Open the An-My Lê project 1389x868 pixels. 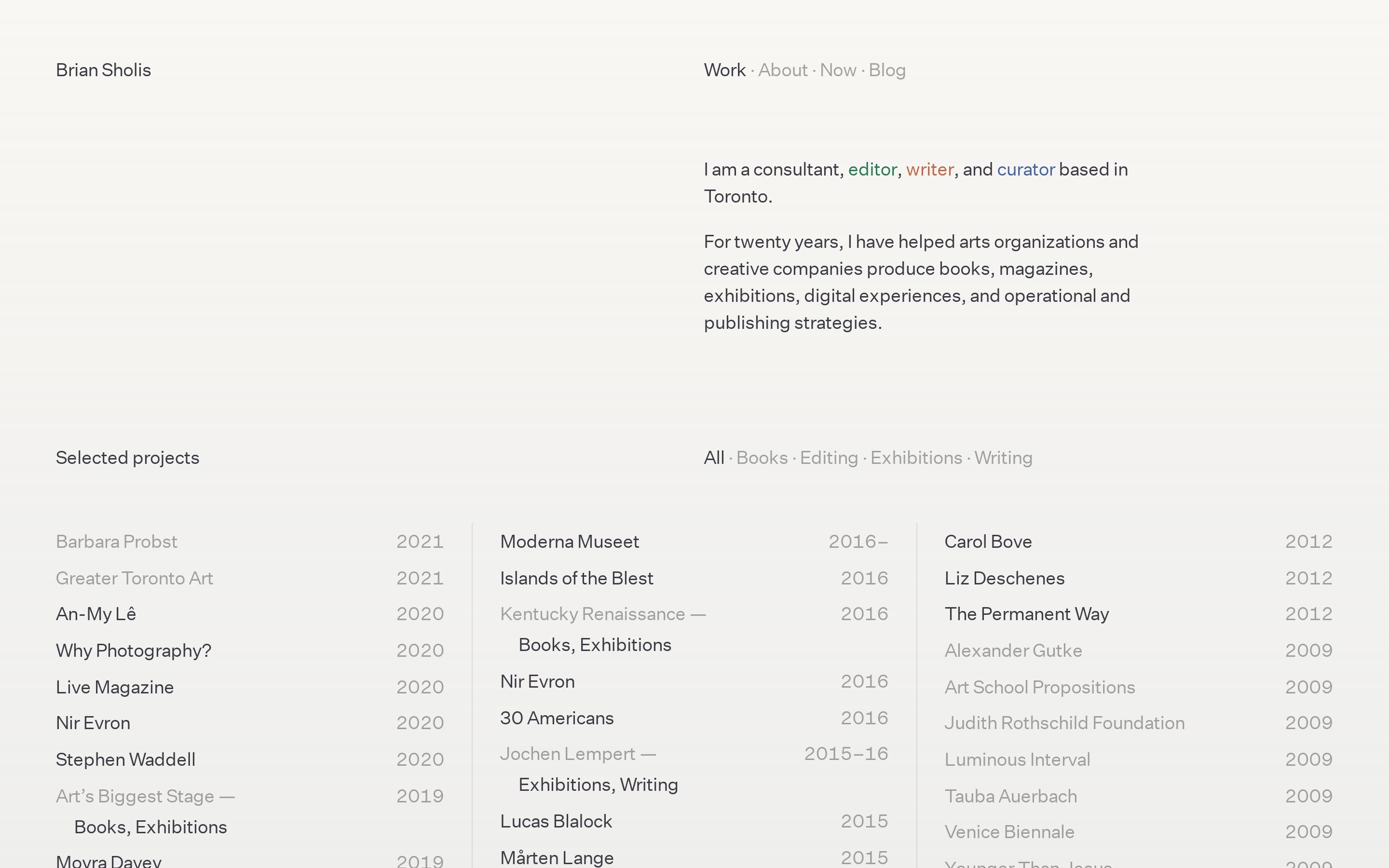[x=96, y=614]
